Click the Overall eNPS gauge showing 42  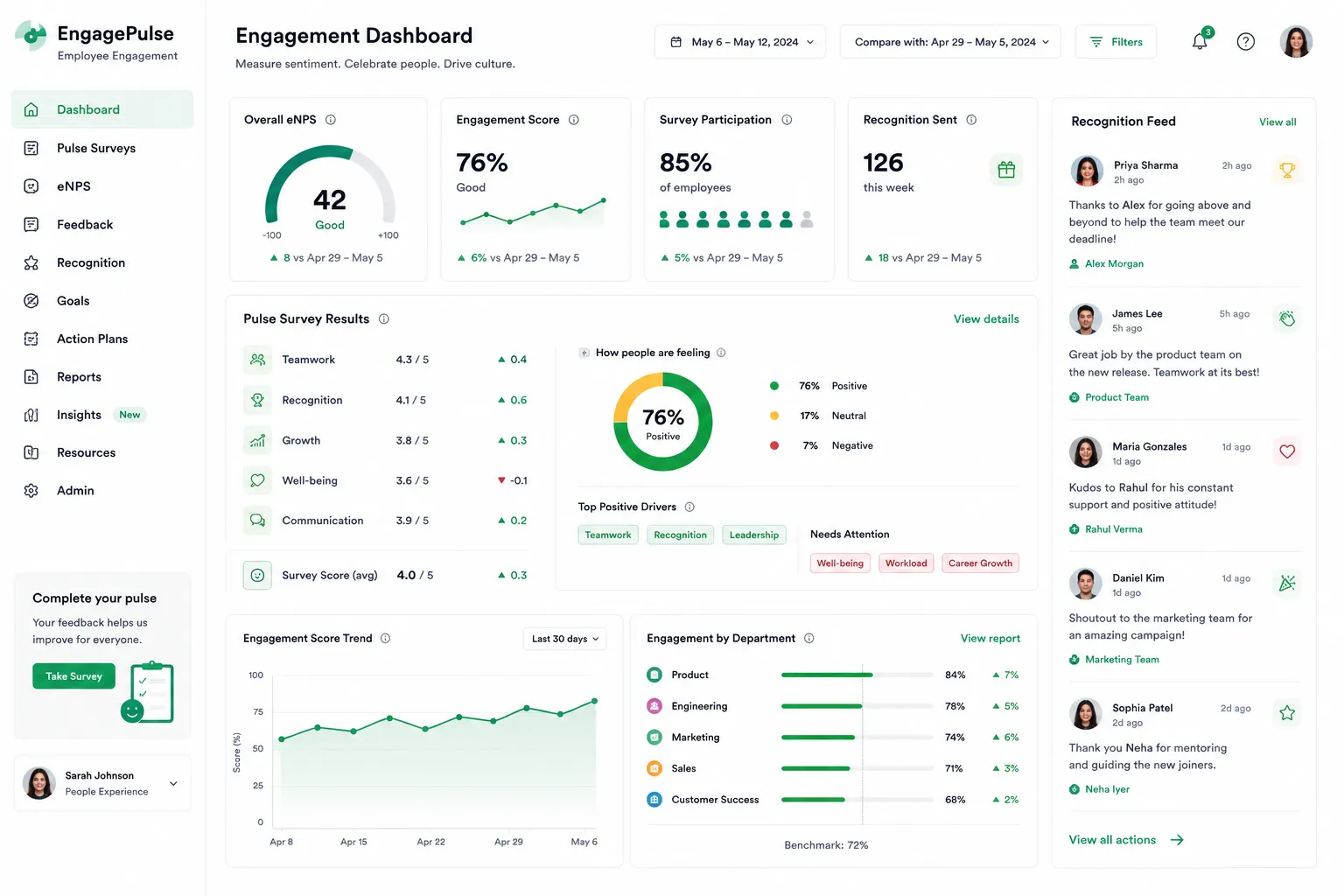click(x=330, y=186)
